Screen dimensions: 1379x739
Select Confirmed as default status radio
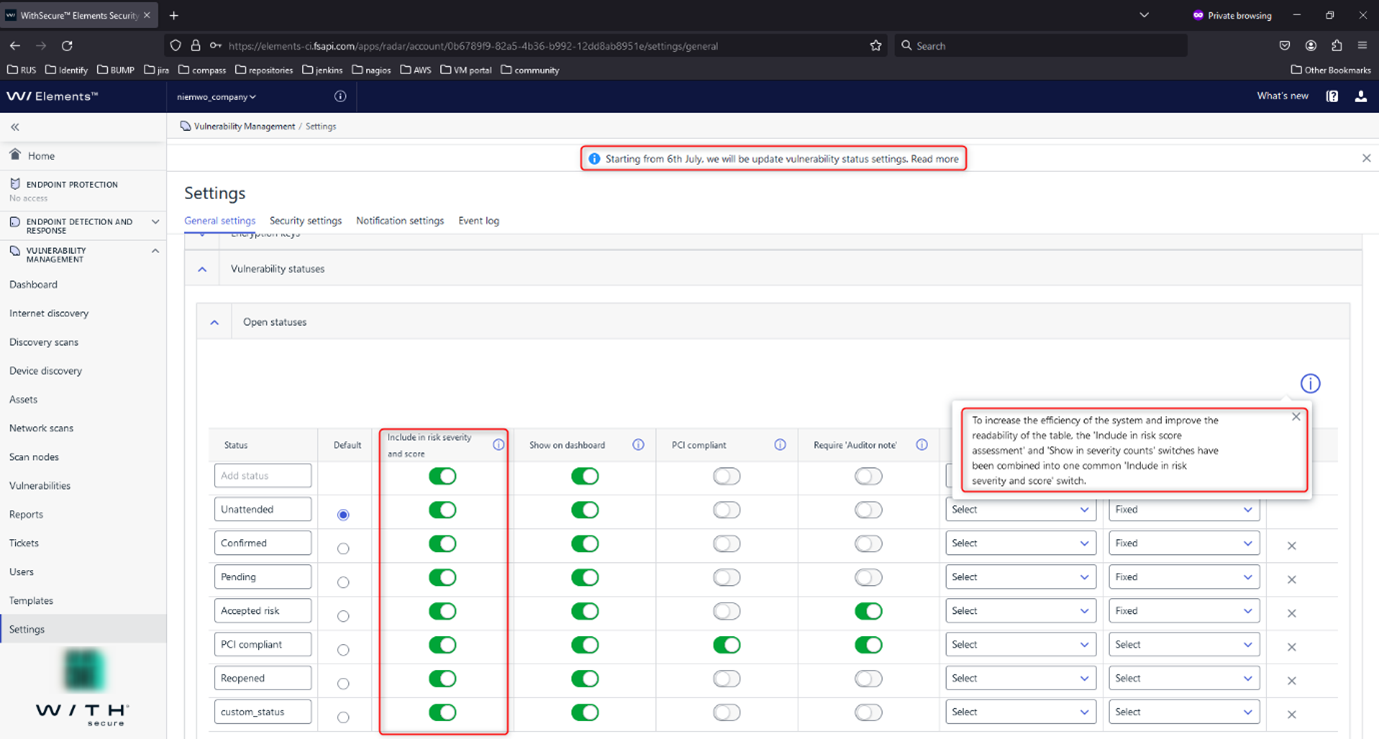tap(343, 548)
